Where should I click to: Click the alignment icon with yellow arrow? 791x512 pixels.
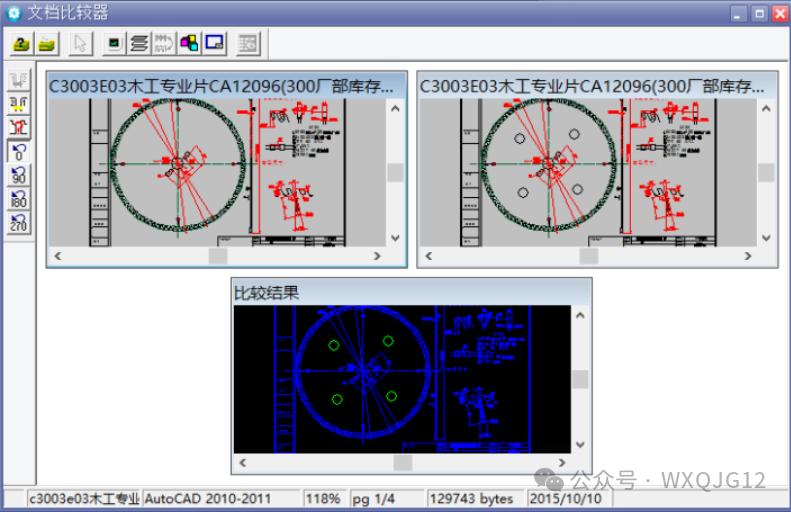pos(19,103)
